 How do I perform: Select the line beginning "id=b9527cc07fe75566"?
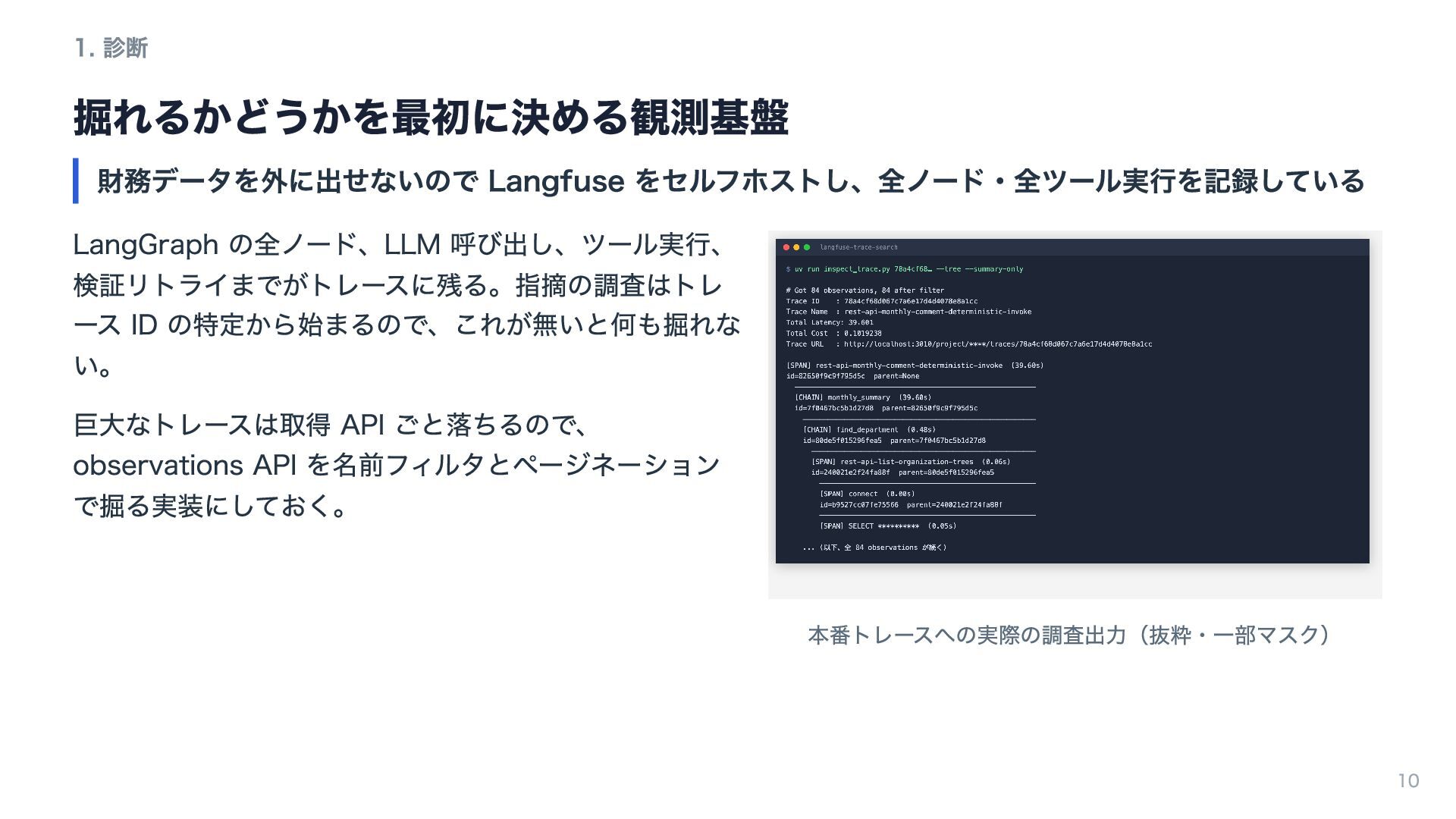pyautogui.click(x=911, y=505)
